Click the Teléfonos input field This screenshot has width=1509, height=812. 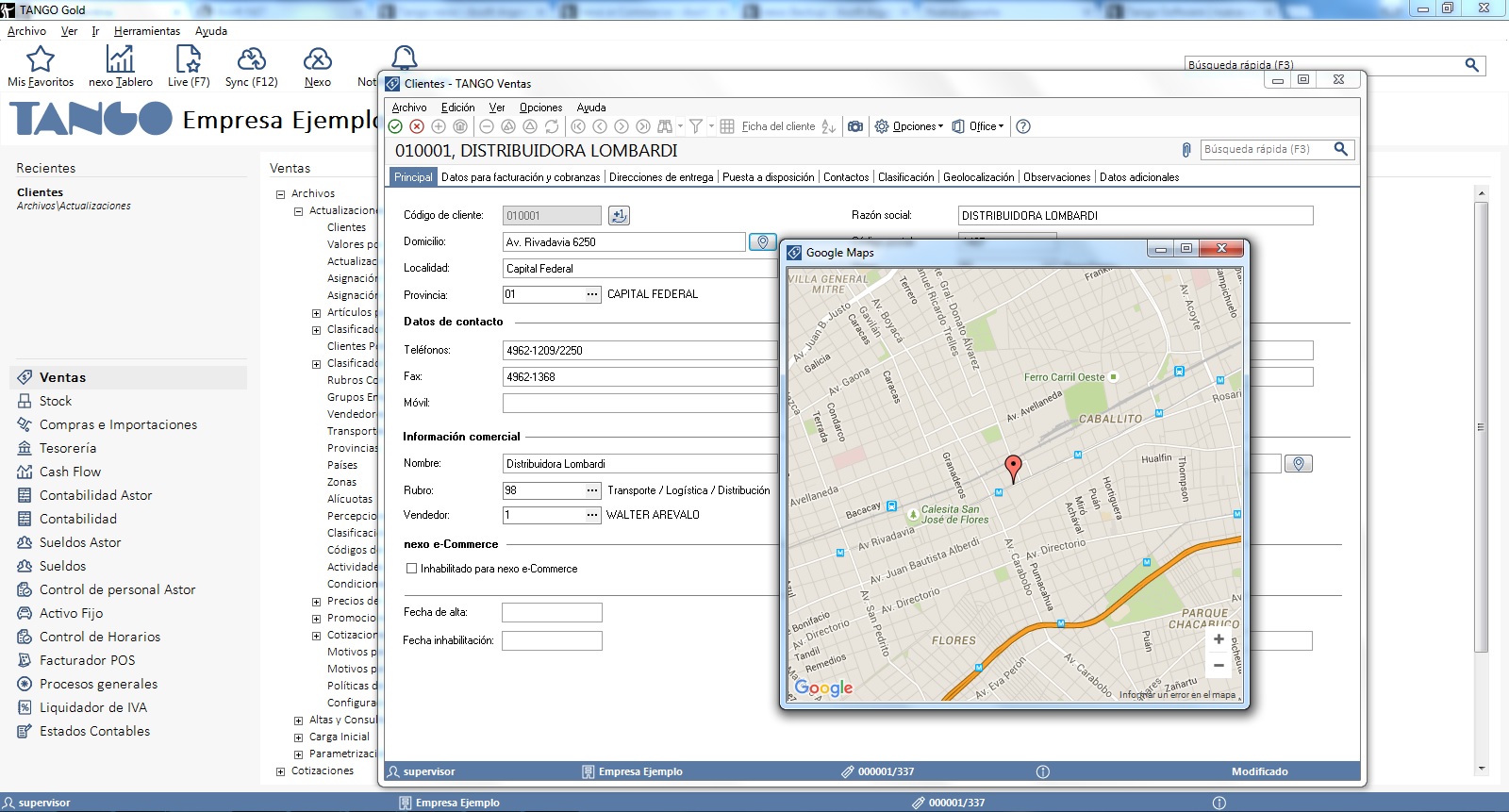click(x=639, y=351)
